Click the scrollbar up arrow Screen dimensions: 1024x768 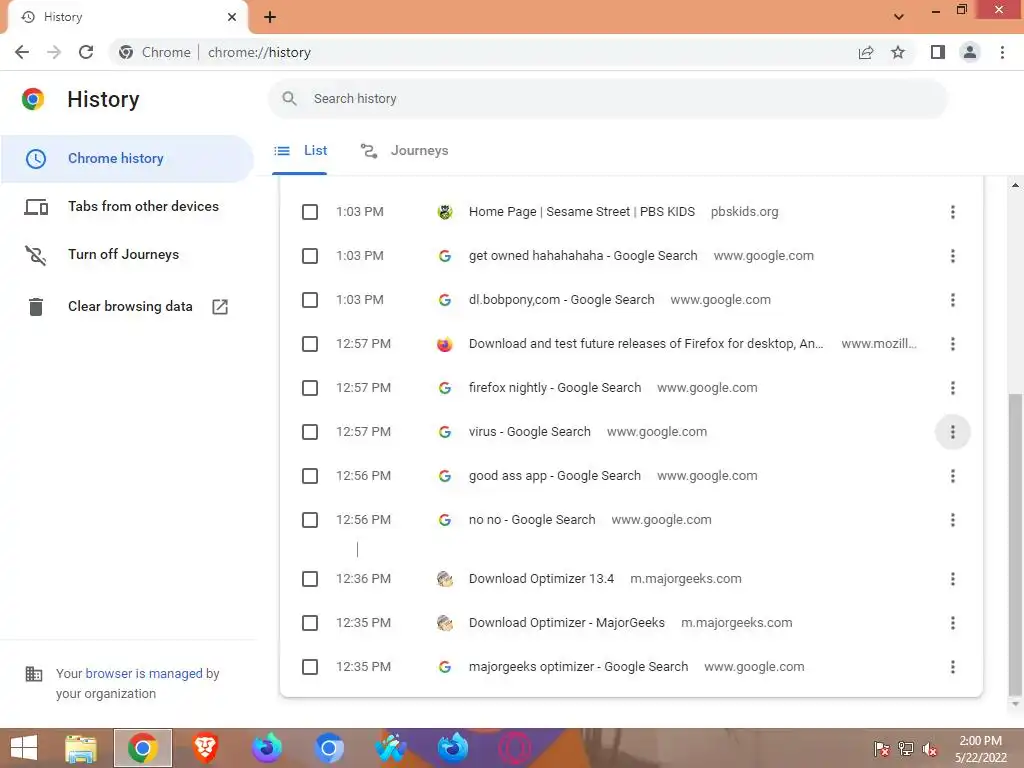click(x=1015, y=185)
